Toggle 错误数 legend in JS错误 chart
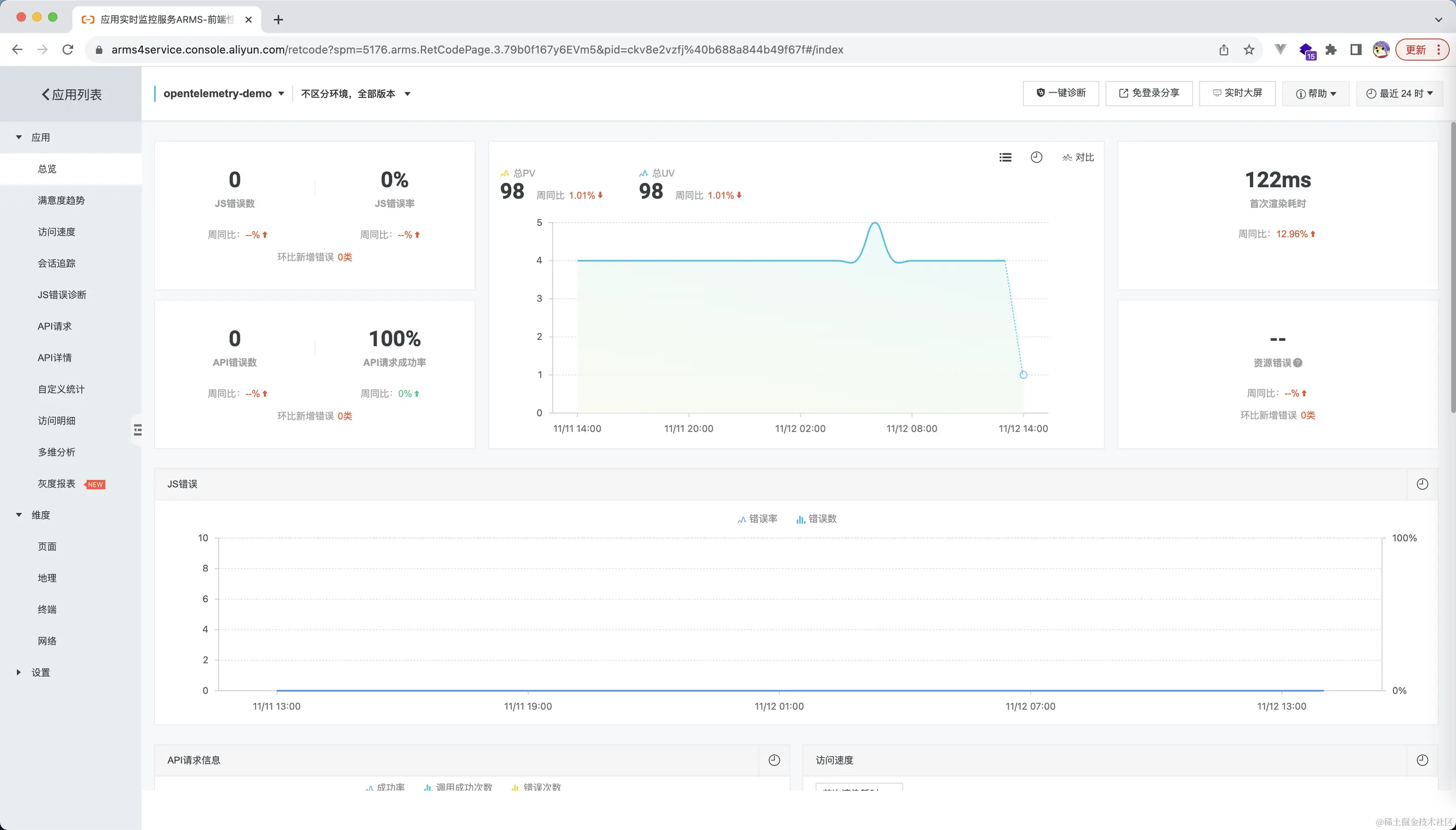The width and height of the screenshot is (1456, 830). pos(817,519)
